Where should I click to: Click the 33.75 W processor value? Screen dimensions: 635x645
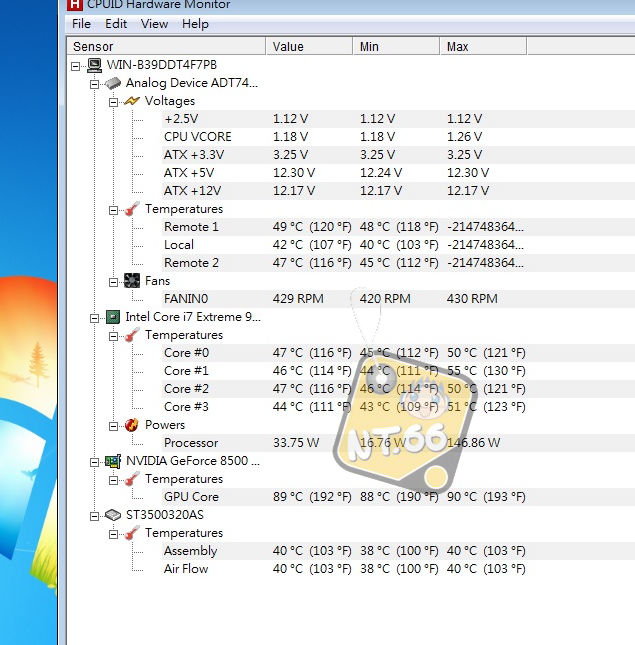point(296,443)
